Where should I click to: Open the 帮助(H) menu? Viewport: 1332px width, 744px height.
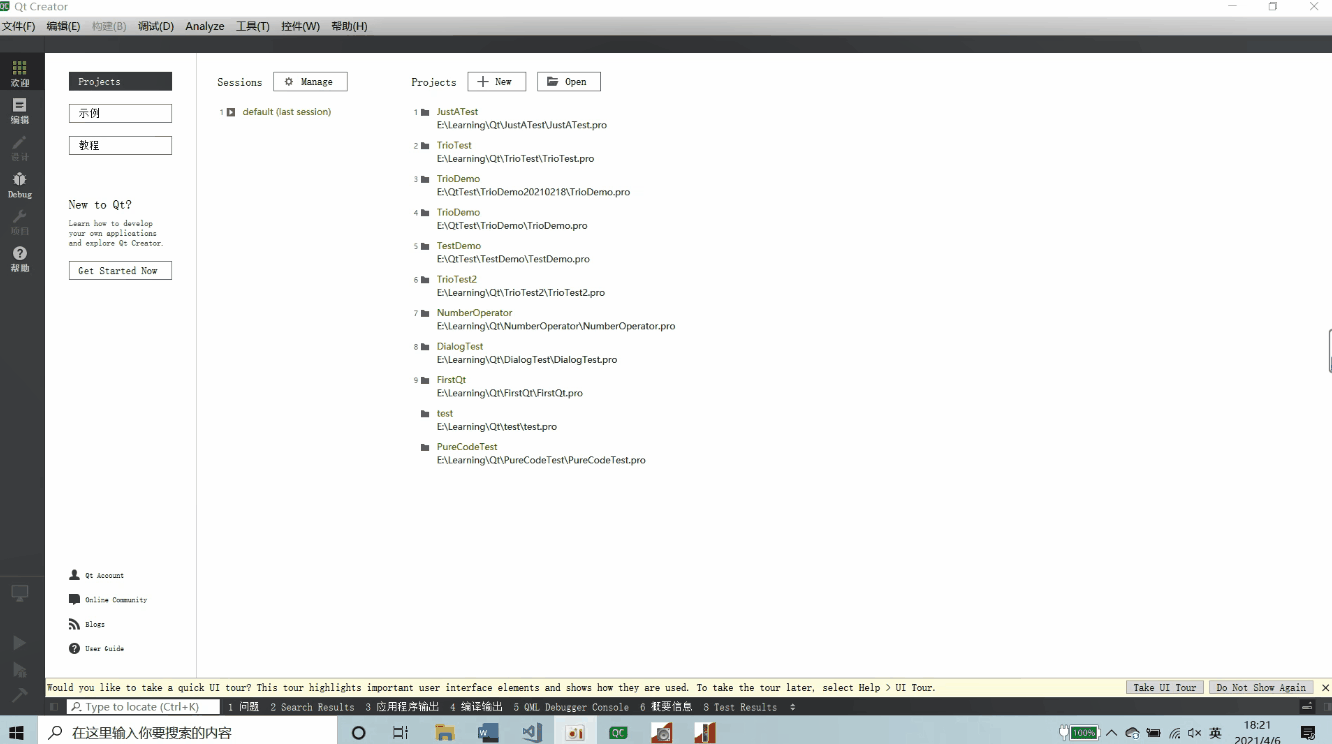click(x=349, y=26)
